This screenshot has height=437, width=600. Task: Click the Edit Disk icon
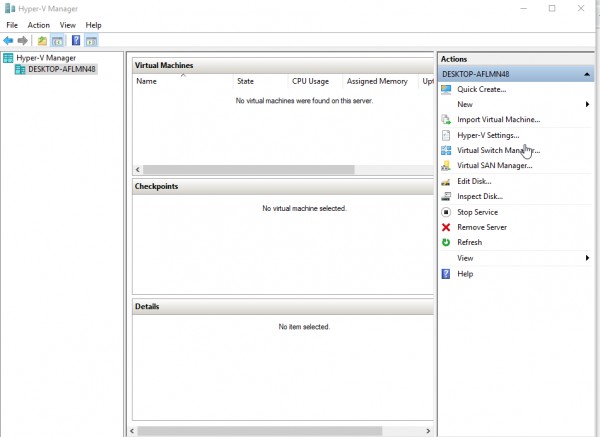tap(446, 181)
